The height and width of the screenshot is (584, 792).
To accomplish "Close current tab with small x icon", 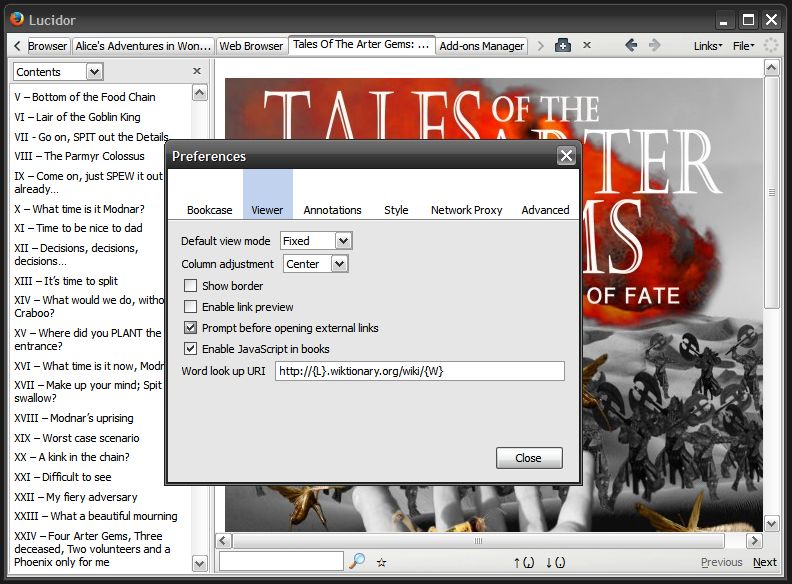I will 587,45.
